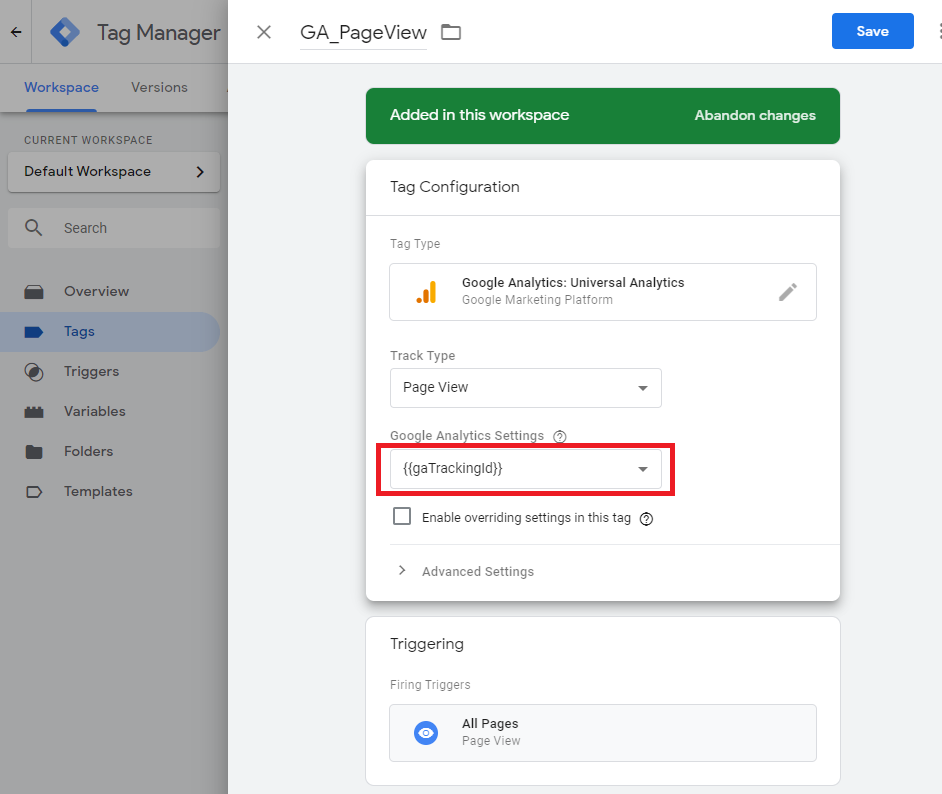Image resolution: width=942 pixels, height=794 pixels.
Task: Click the Variables icon in the sidebar
Action: click(34, 412)
